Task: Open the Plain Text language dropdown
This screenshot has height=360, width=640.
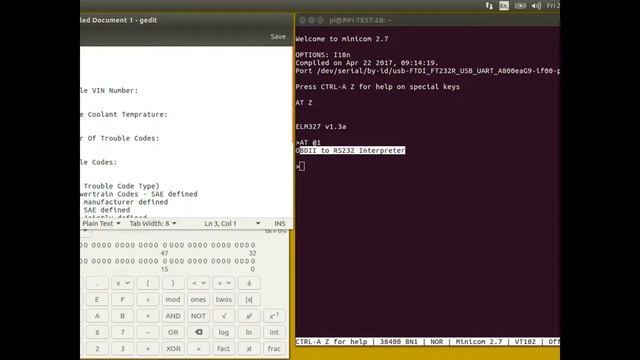Action: click(101, 224)
